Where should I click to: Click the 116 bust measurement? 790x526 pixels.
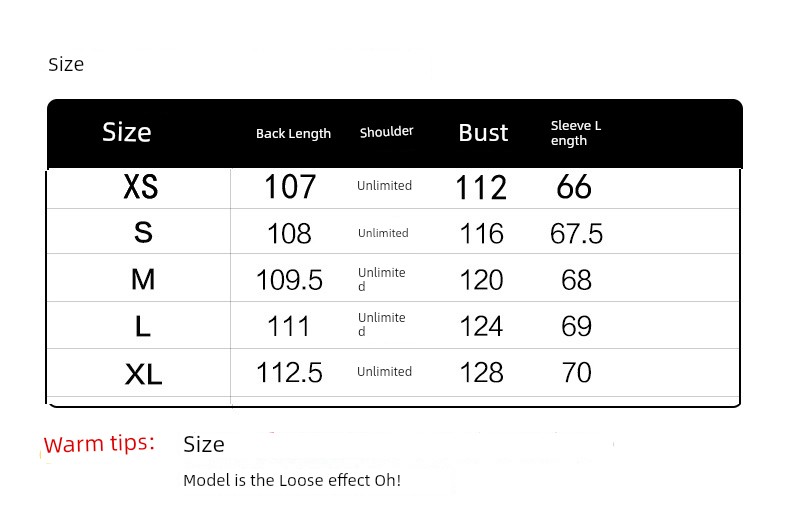pos(482,234)
